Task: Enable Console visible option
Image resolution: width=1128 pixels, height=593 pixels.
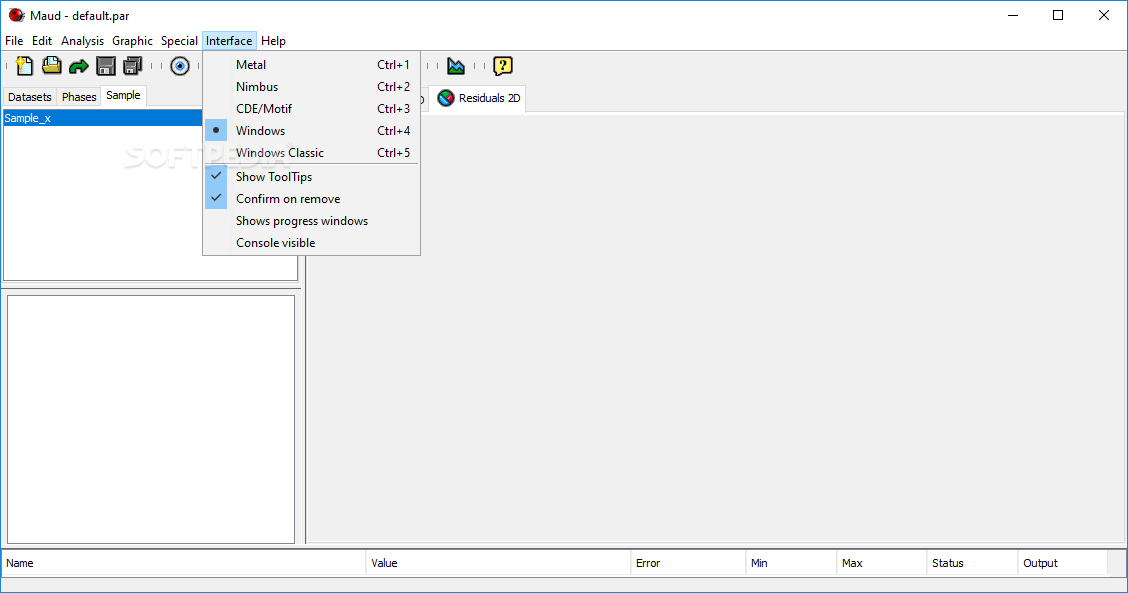Action: (311, 243)
